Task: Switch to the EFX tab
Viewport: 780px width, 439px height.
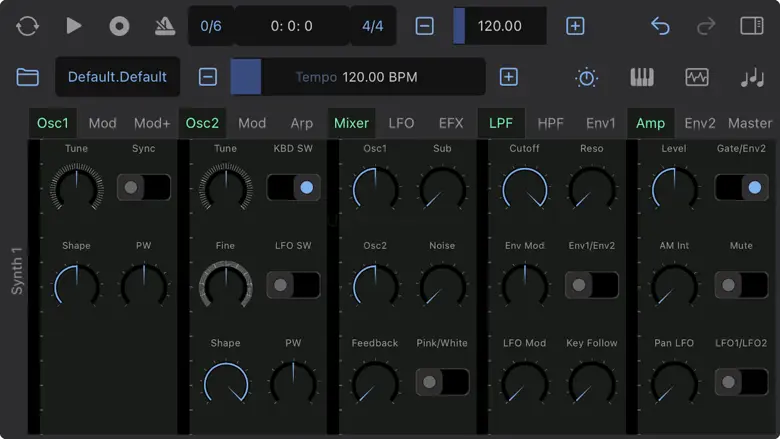Action: (x=451, y=123)
